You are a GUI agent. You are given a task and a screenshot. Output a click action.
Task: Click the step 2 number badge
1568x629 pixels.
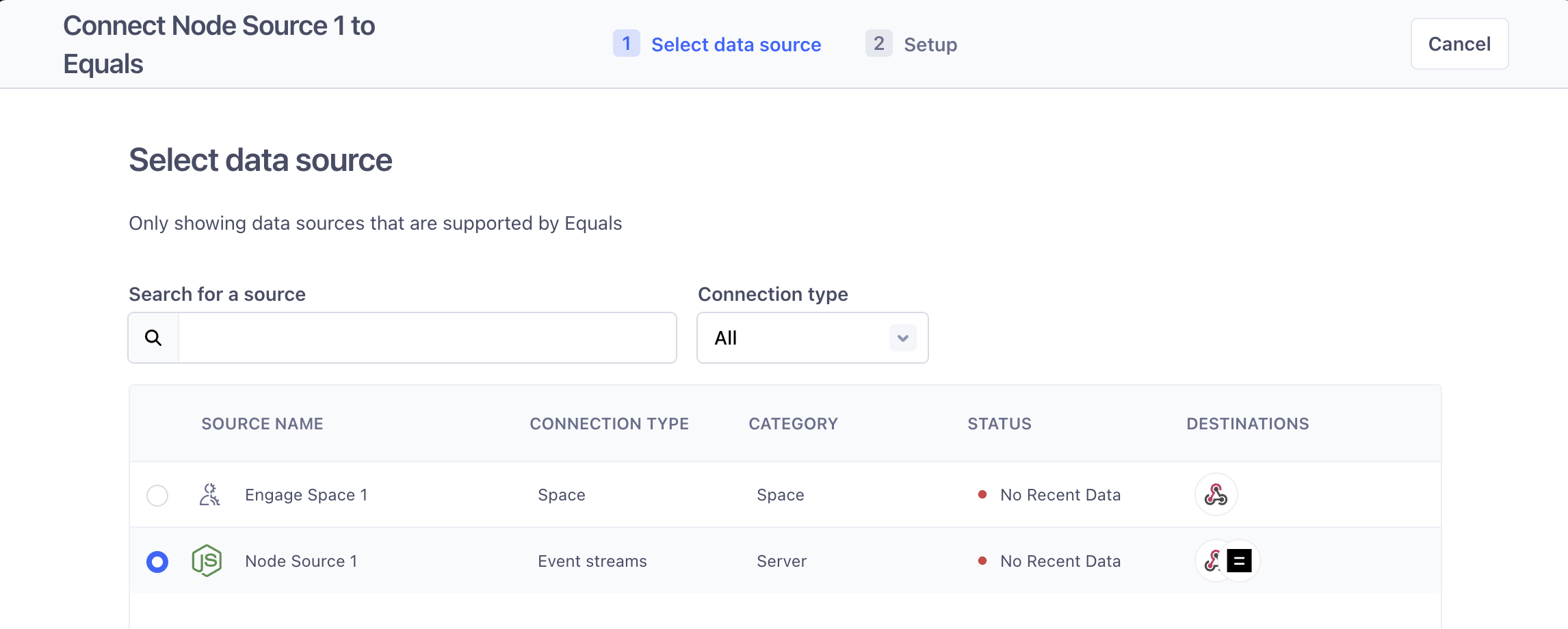point(878,44)
